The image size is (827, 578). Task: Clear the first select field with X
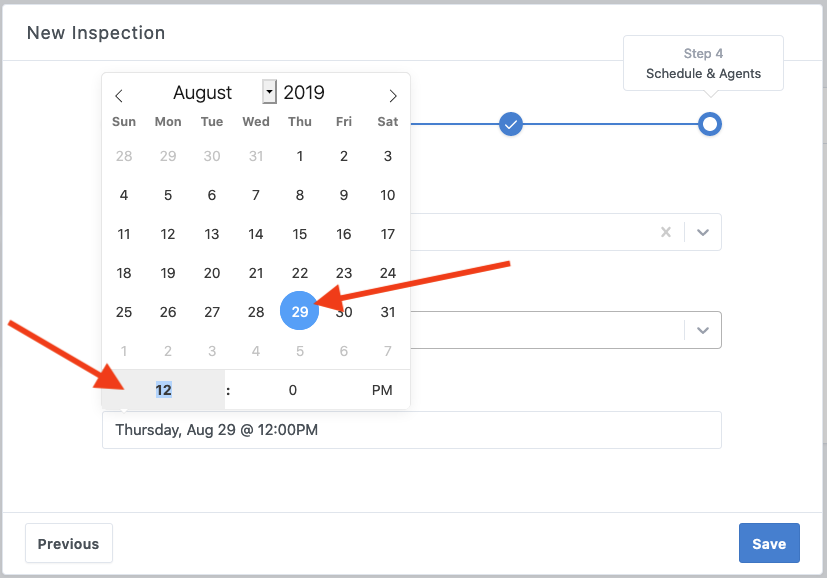pyautogui.click(x=666, y=232)
